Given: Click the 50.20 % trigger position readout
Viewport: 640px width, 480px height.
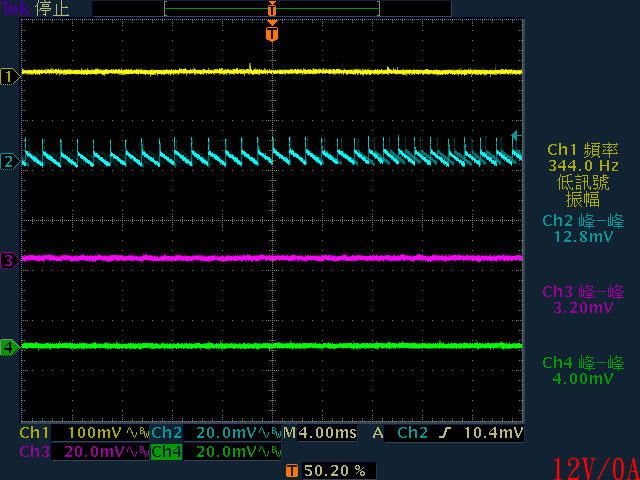Looking at the screenshot, I should coord(335,471).
